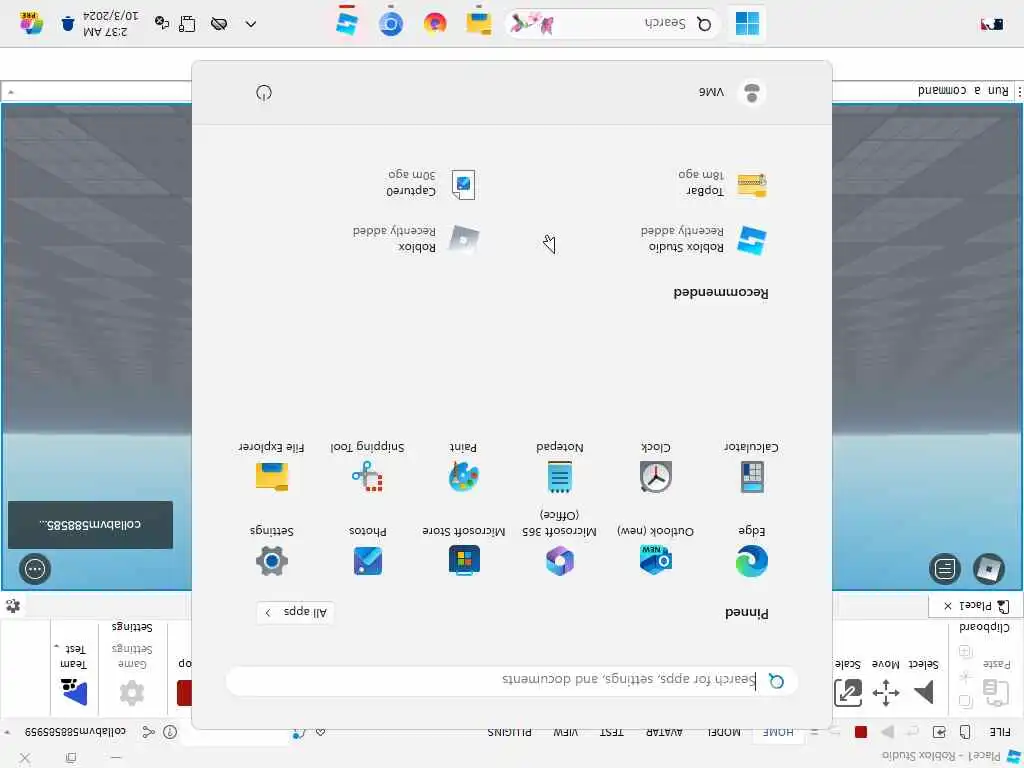Open Firefox from the taskbar
This screenshot has height=768, width=1024.
435,24
